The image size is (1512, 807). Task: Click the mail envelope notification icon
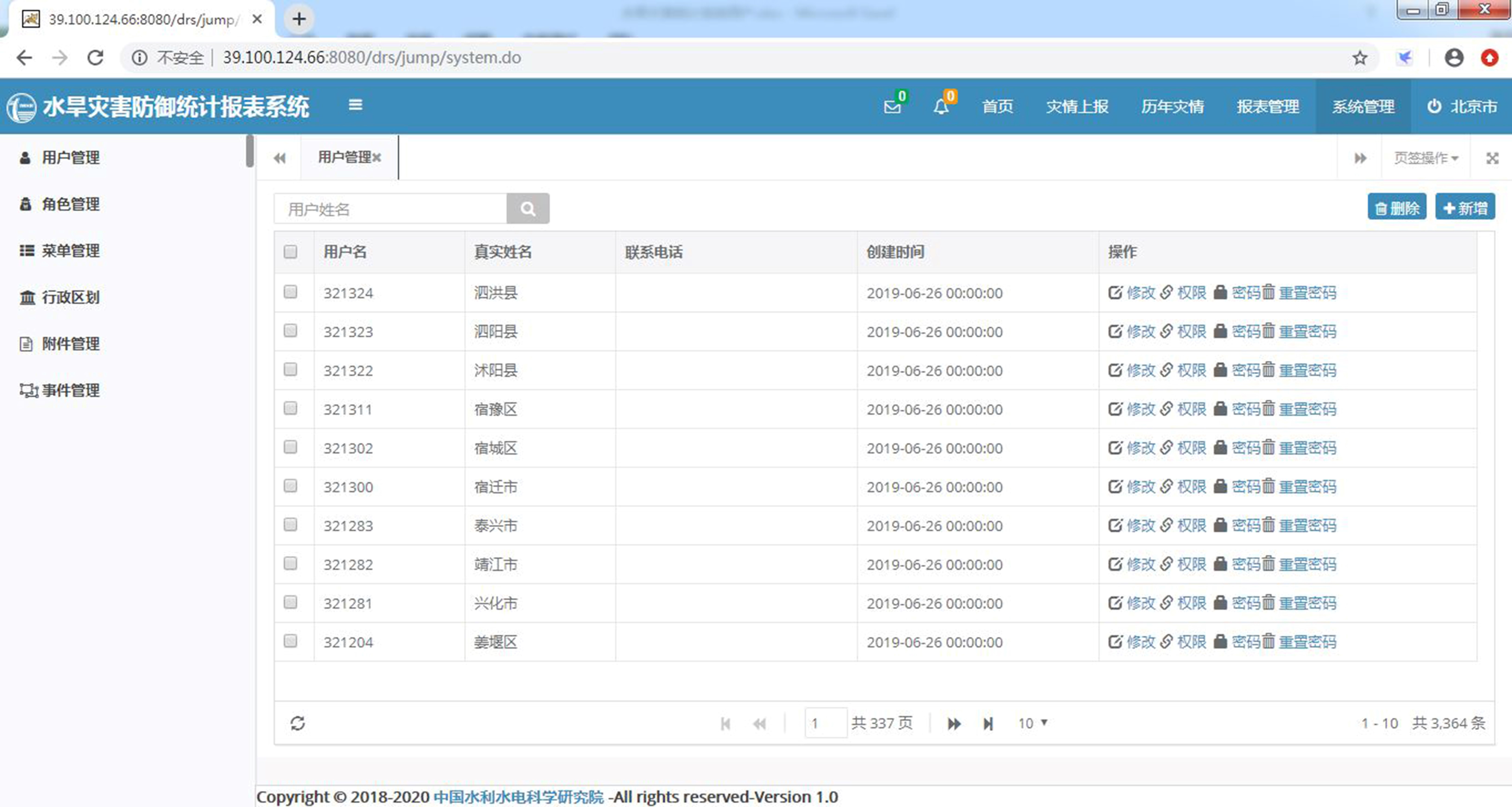[x=892, y=107]
